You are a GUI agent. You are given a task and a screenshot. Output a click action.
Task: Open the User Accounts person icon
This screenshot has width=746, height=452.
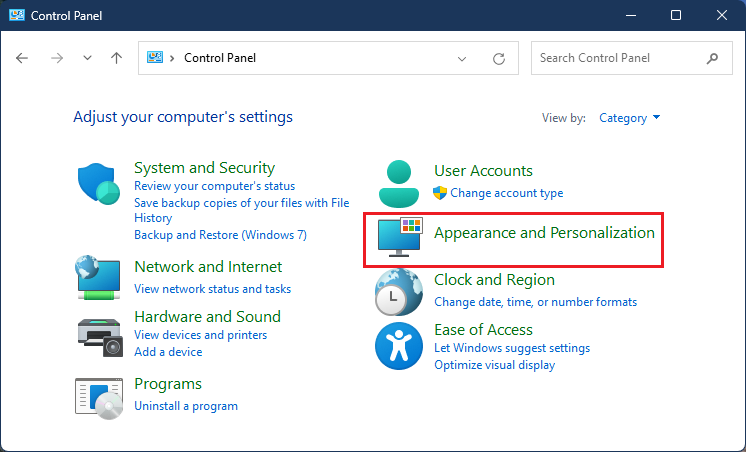pyautogui.click(x=399, y=184)
